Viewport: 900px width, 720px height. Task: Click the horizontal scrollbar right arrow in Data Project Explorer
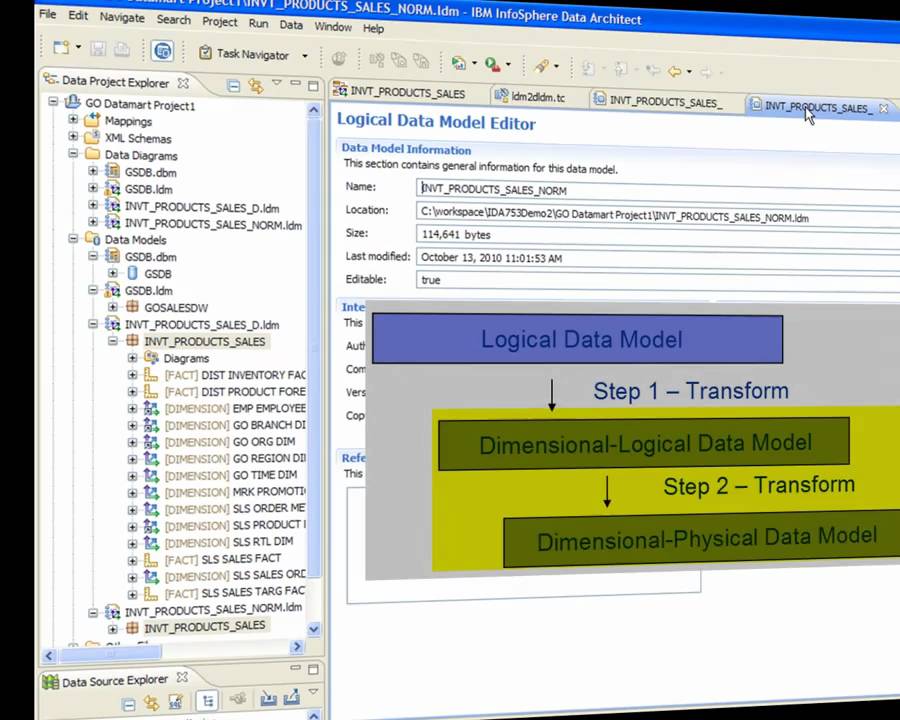point(297,647)
